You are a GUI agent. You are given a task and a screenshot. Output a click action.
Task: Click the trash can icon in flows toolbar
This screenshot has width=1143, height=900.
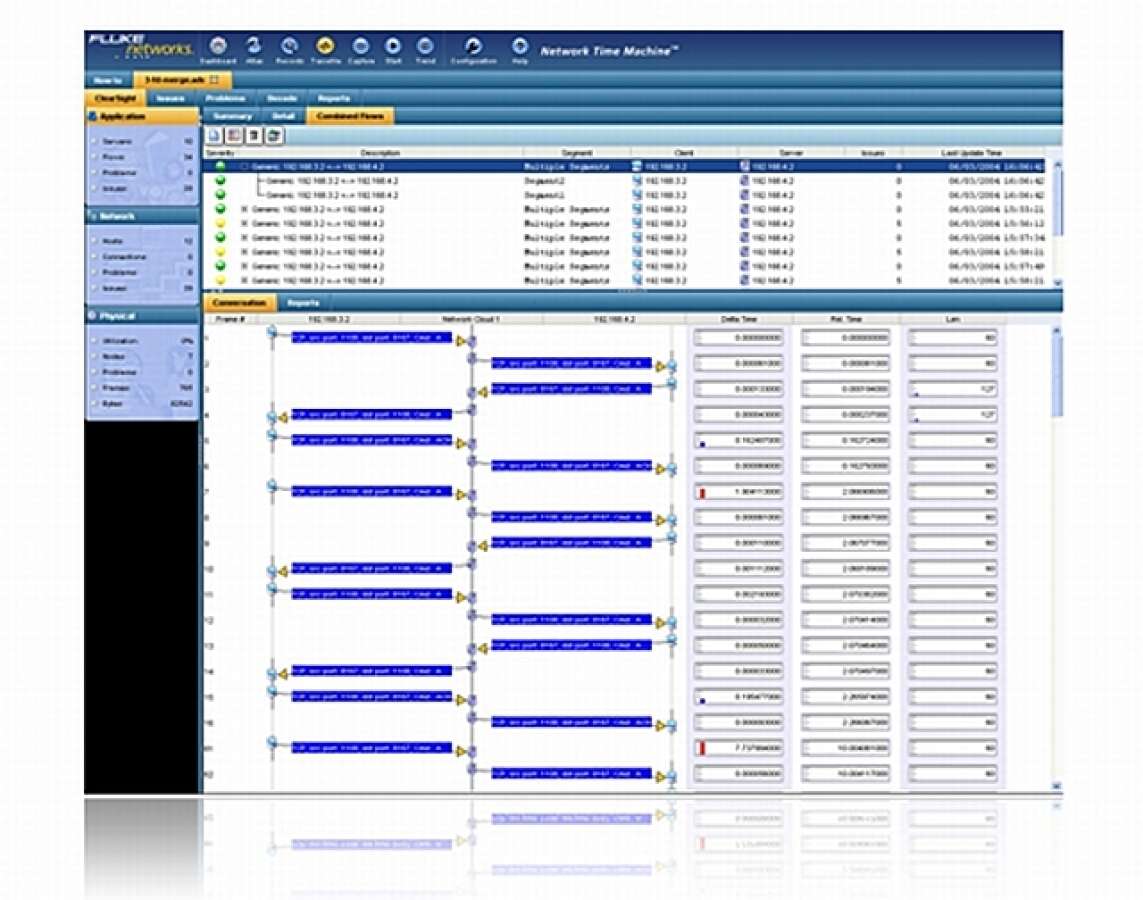click(254, 136)
